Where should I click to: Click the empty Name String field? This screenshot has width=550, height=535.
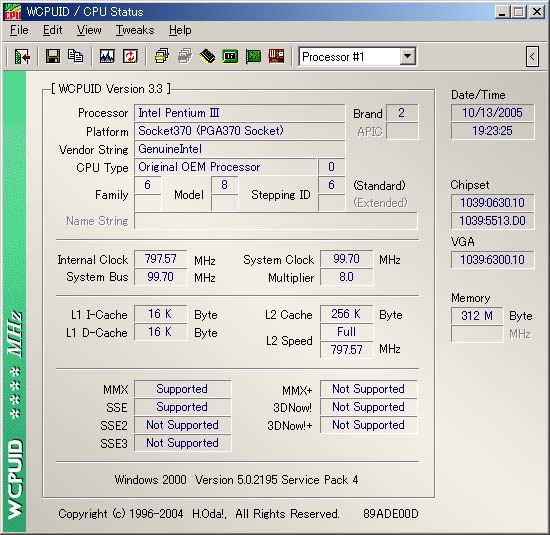click(276, 221)
